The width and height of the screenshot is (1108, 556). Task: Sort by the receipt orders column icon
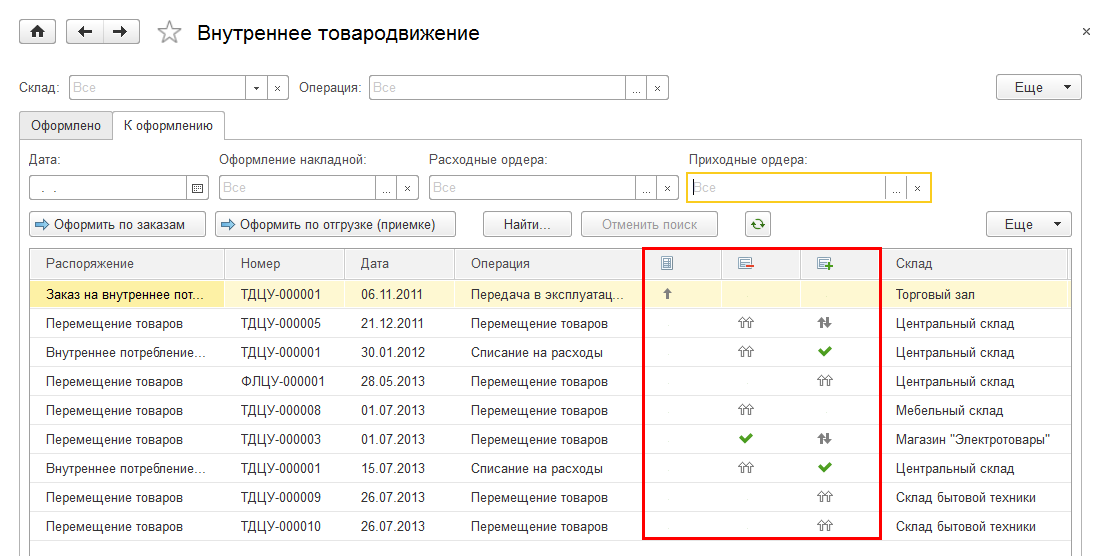pyautogui.click(x=825, y=264)
